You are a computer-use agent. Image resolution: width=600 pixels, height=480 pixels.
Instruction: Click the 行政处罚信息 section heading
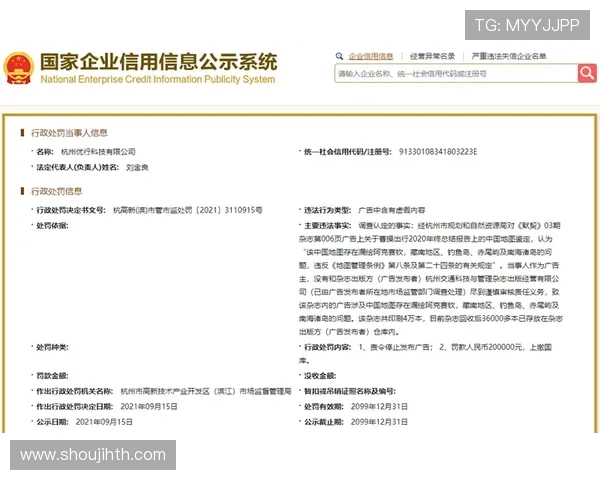click(57, 191)
